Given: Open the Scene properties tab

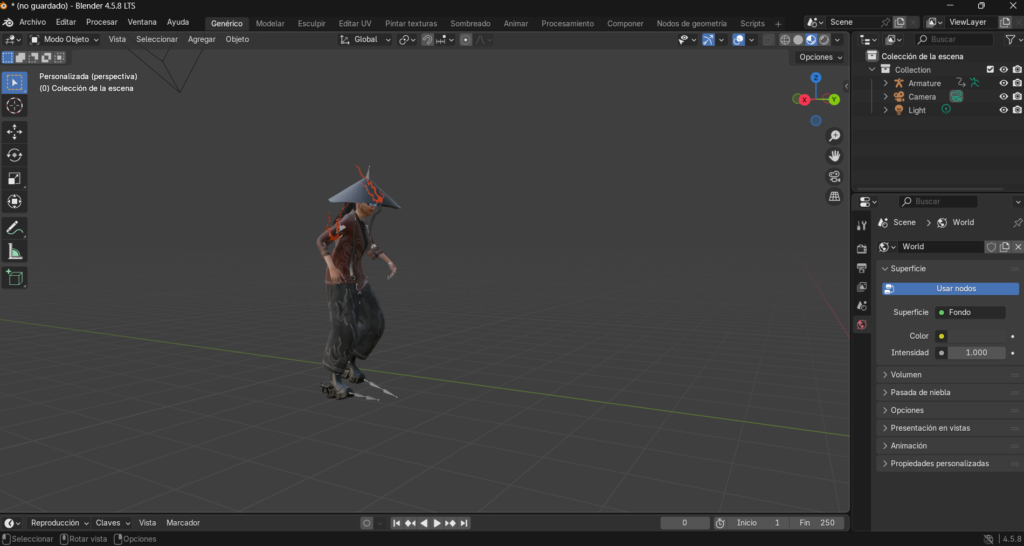Looking at the screenshot, I should pyautogui.click(x=861, y=306).
